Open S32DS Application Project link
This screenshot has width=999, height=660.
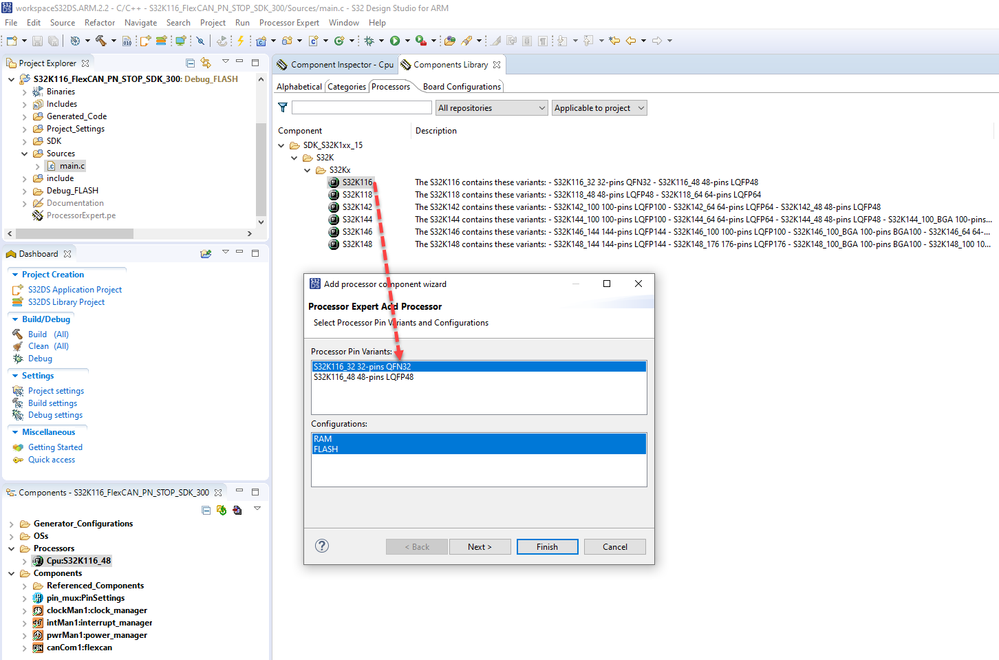point(75,290)
